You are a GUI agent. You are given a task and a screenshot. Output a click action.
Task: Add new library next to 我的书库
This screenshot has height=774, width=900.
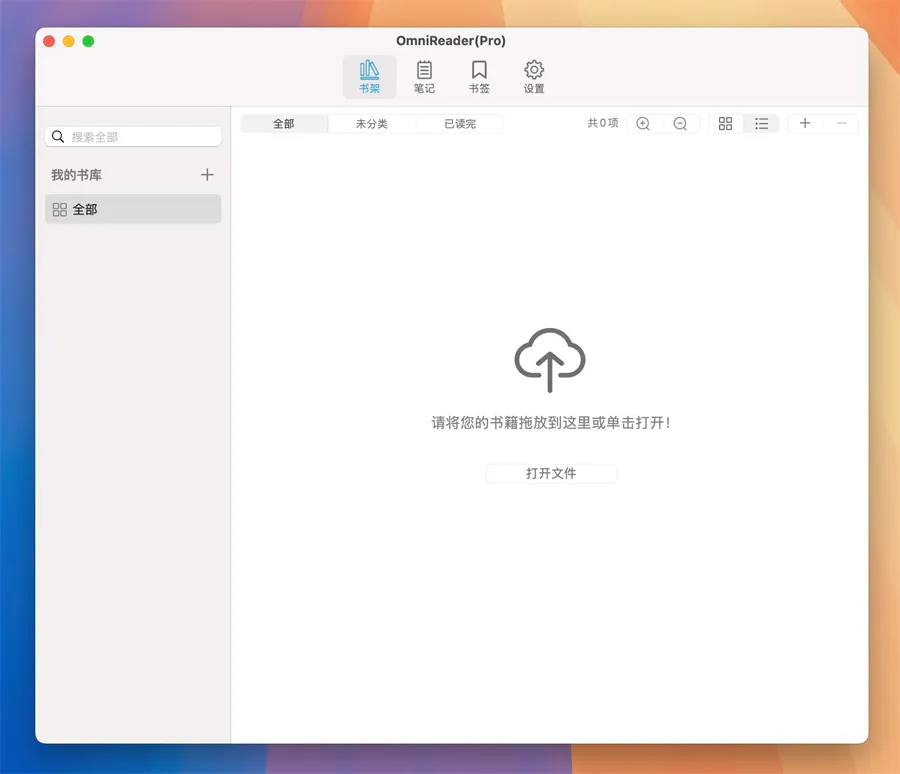point(207,175)
